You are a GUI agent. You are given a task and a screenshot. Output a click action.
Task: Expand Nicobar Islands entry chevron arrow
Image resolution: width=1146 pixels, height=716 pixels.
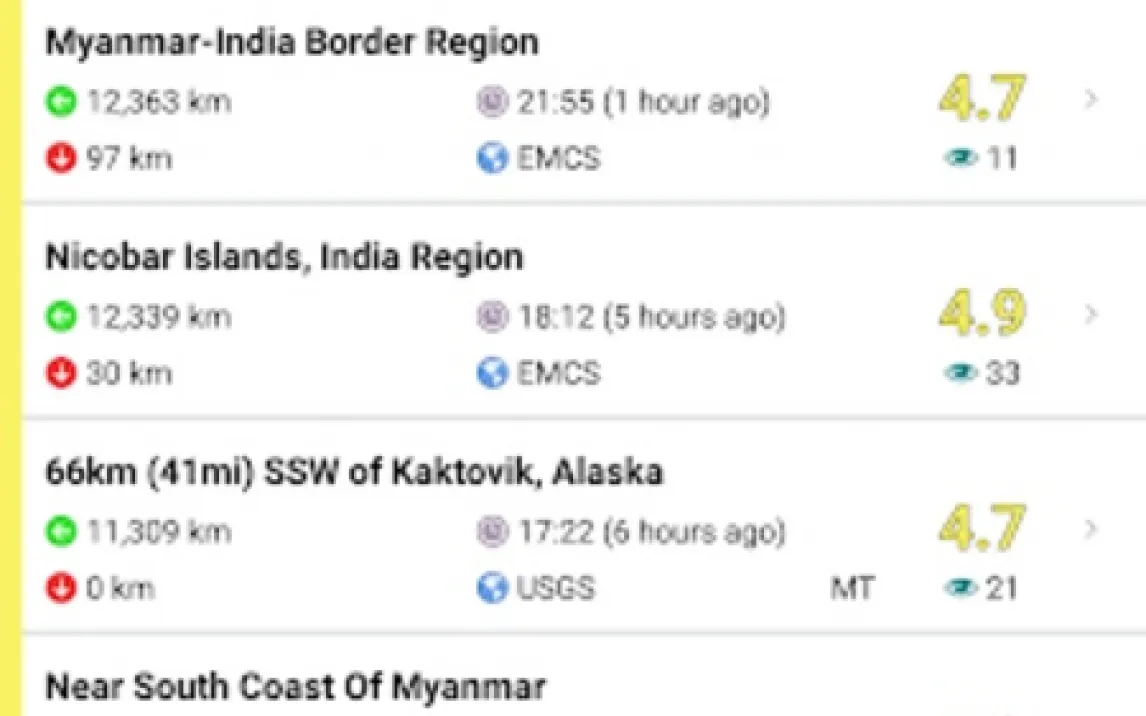pos(1092,315)
